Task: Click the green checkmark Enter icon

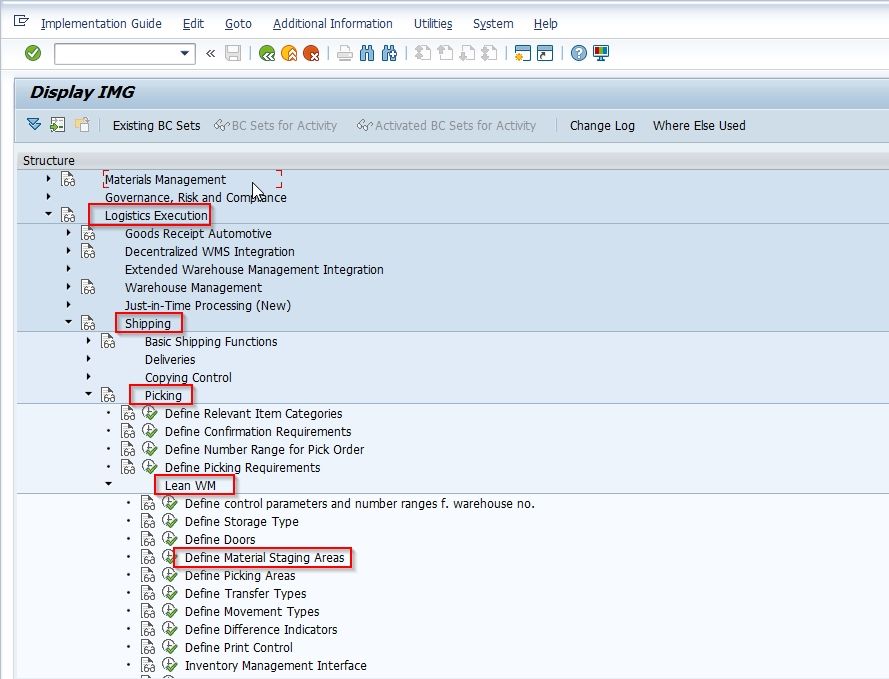Action: coord(33,53)
